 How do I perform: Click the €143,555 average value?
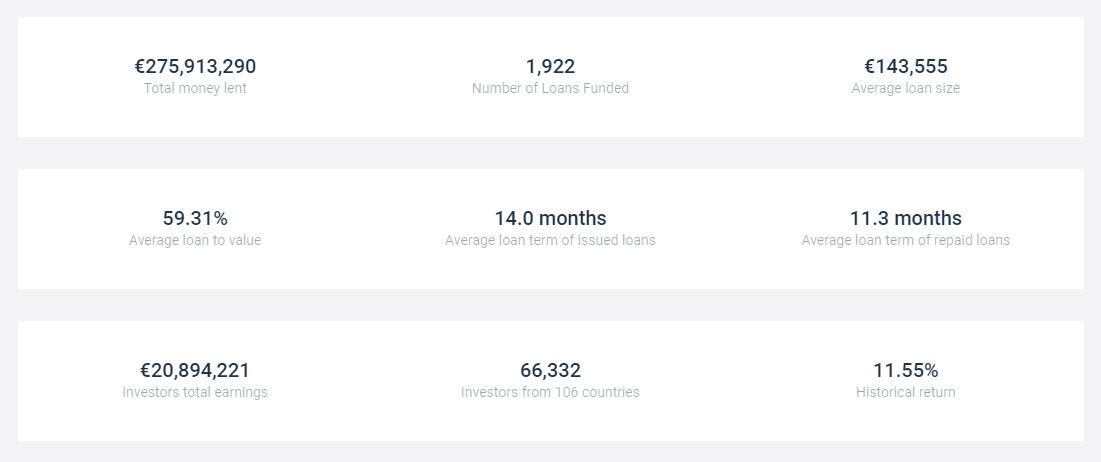[x=906, y=67]
